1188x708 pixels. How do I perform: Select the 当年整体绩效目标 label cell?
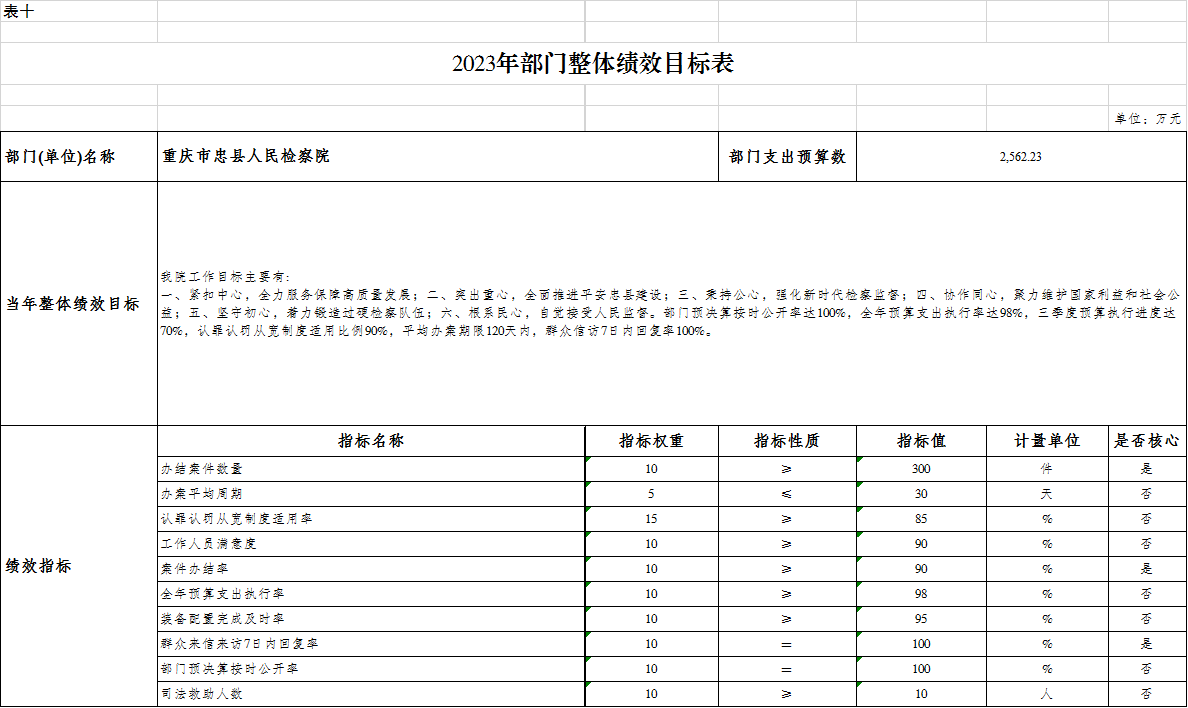[73, 304]
